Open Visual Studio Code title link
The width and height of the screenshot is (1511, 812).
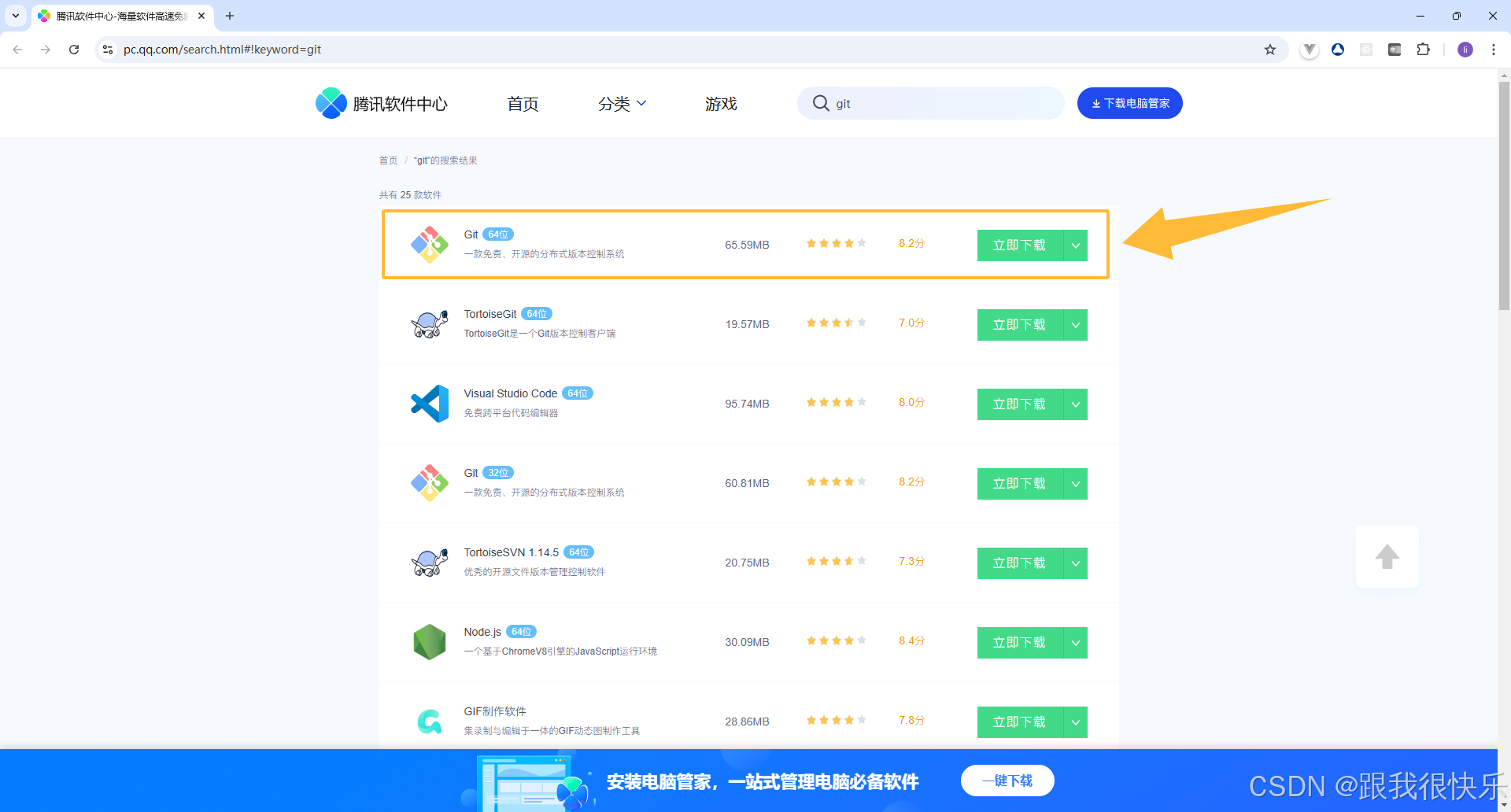tap(511, 393)
